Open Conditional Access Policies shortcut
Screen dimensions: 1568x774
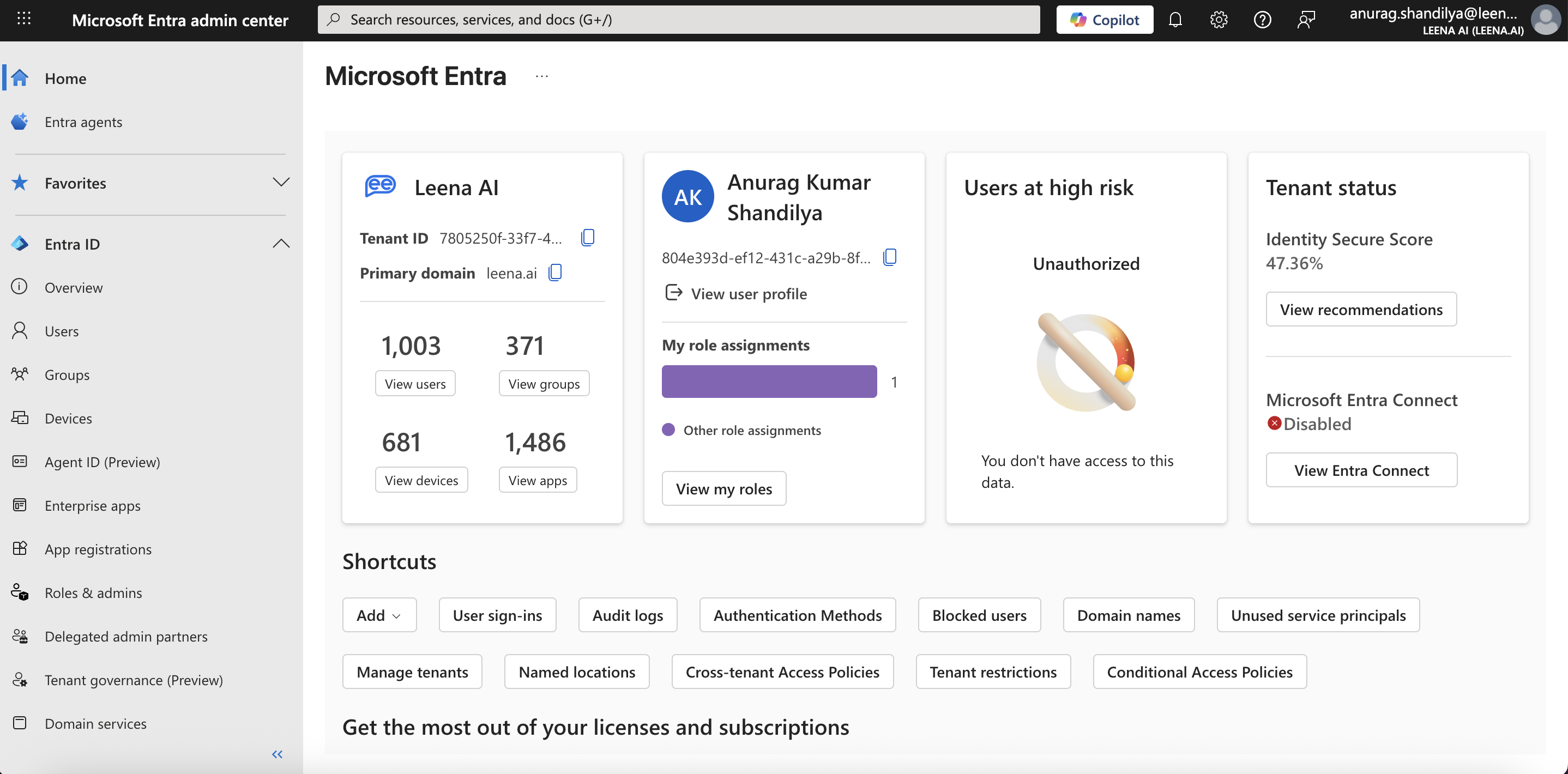point(1199,671)
